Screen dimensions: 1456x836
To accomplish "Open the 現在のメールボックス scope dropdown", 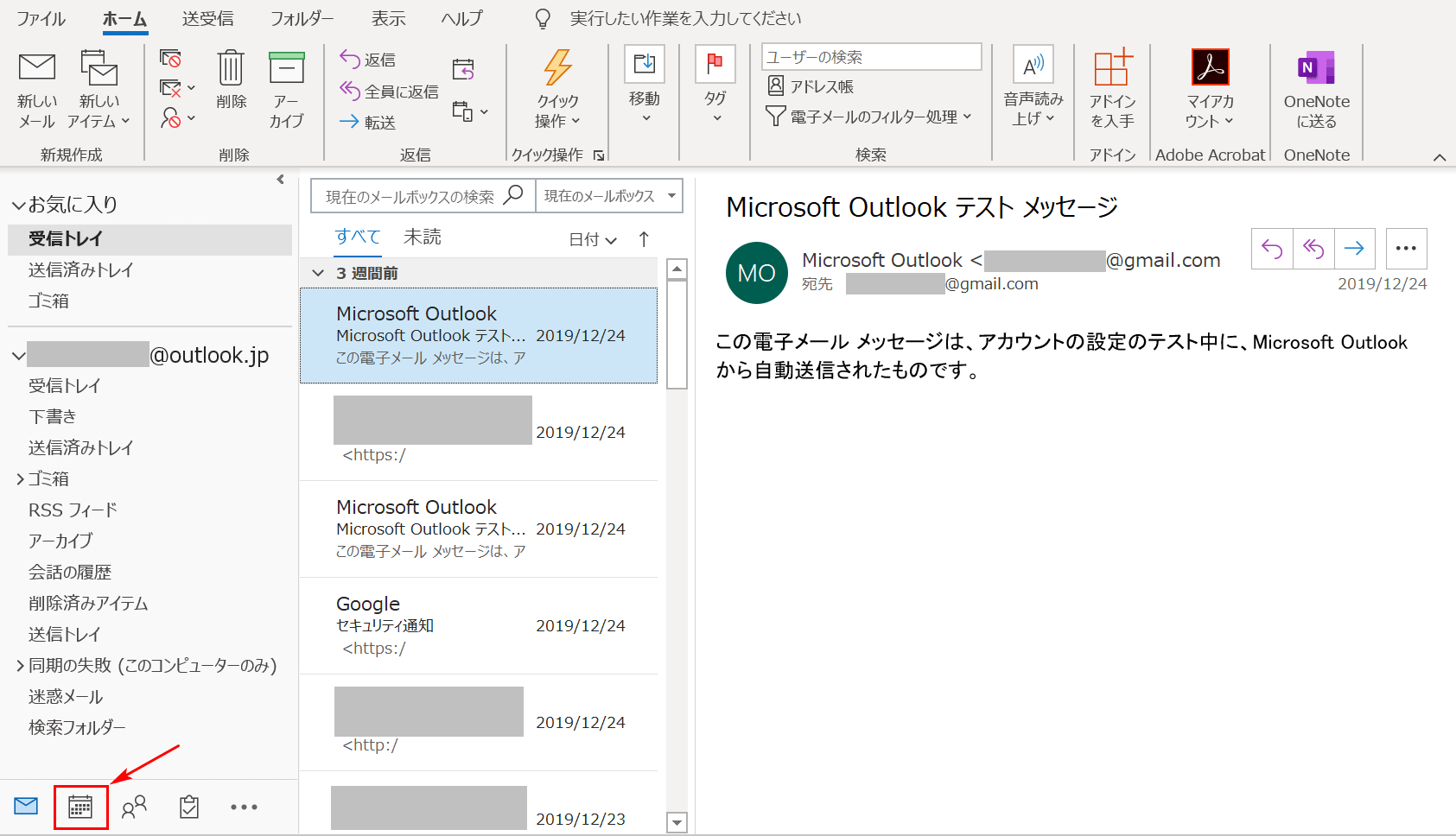I will (x=609, y=196).
